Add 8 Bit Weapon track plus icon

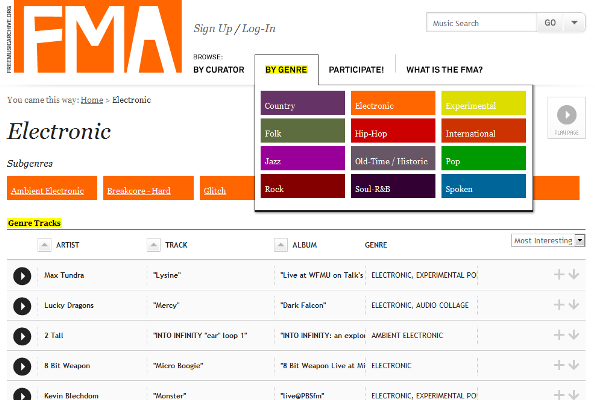pos(559,365)
